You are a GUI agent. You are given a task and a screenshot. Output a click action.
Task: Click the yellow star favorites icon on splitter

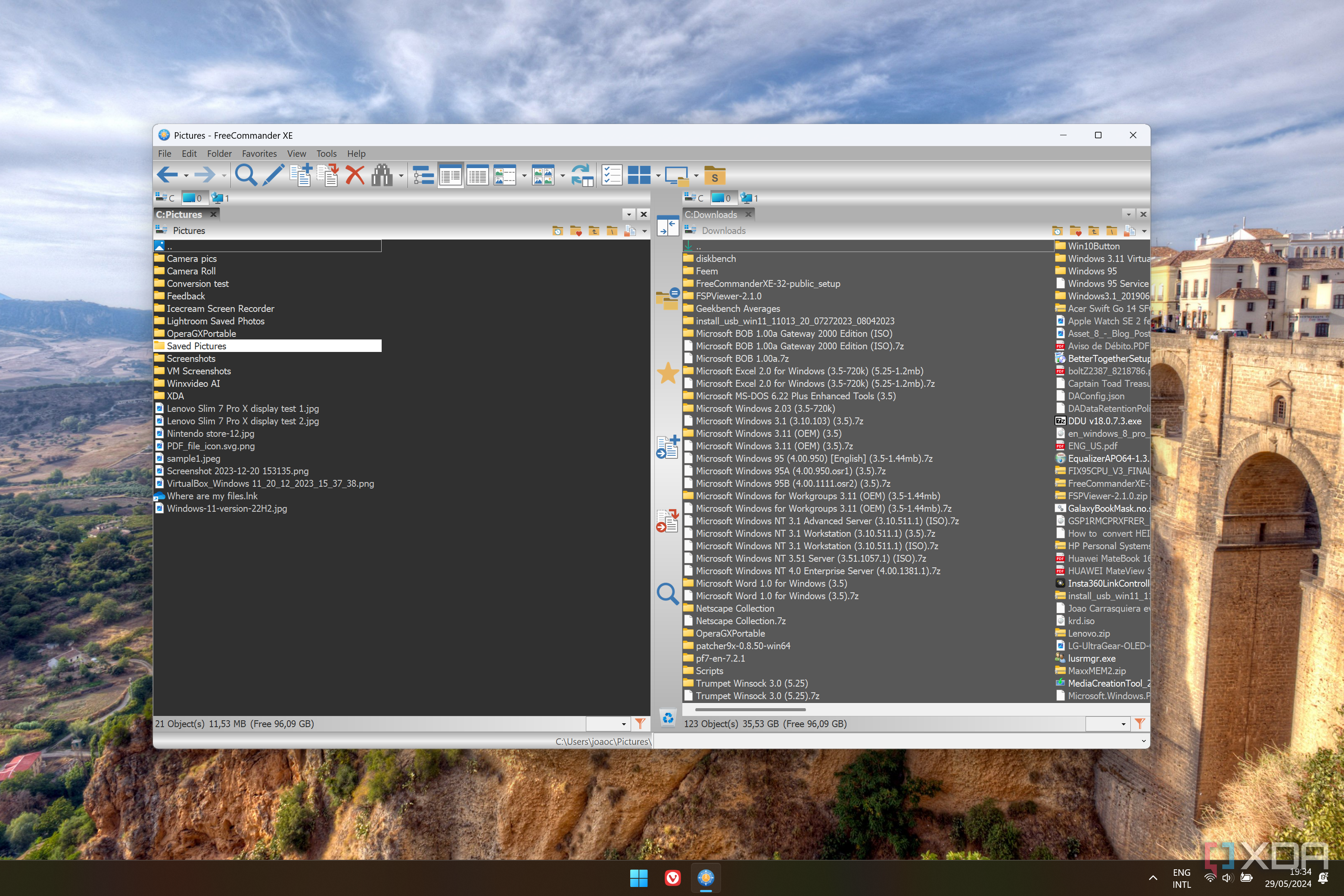click(667, 374)
